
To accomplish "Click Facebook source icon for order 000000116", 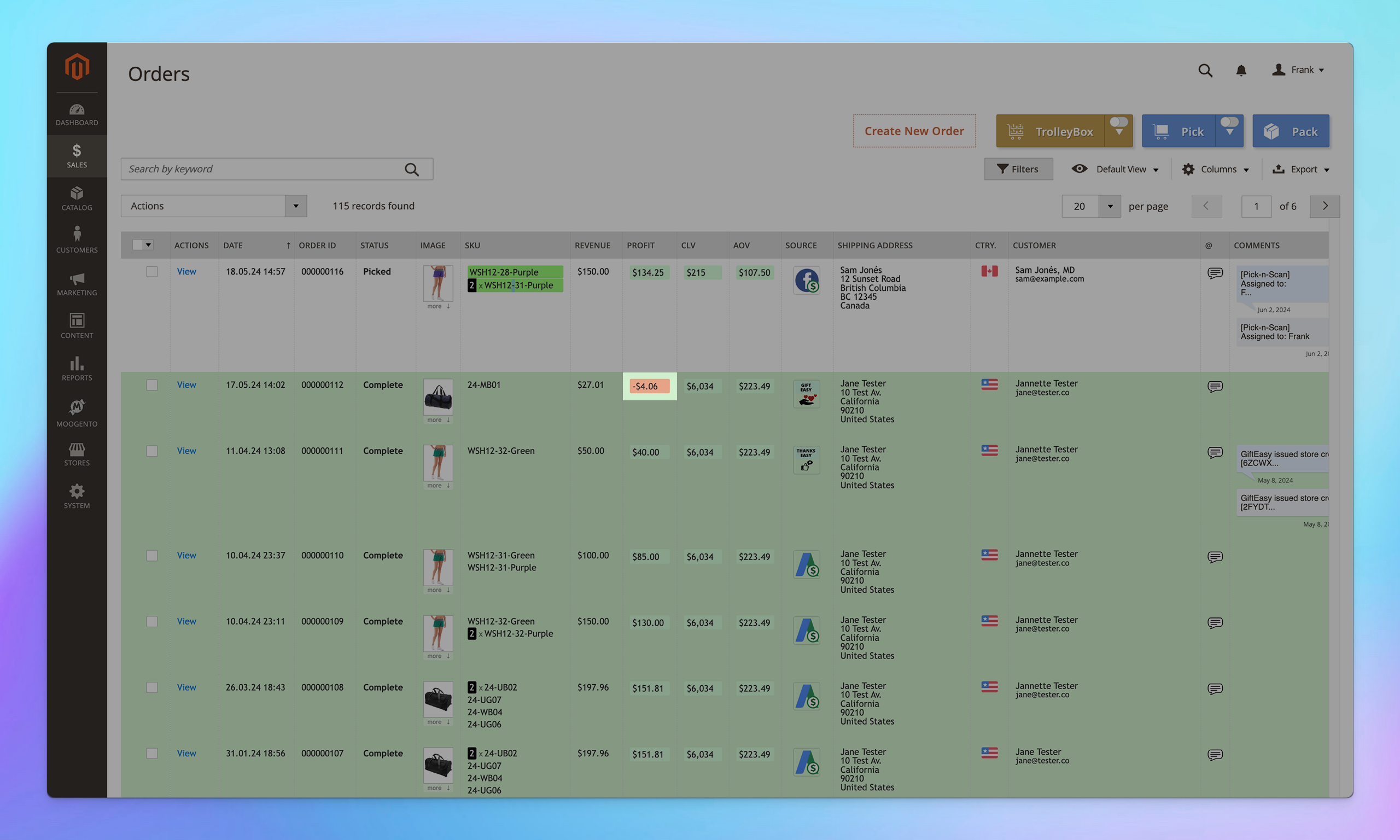I will coord(807,280).
